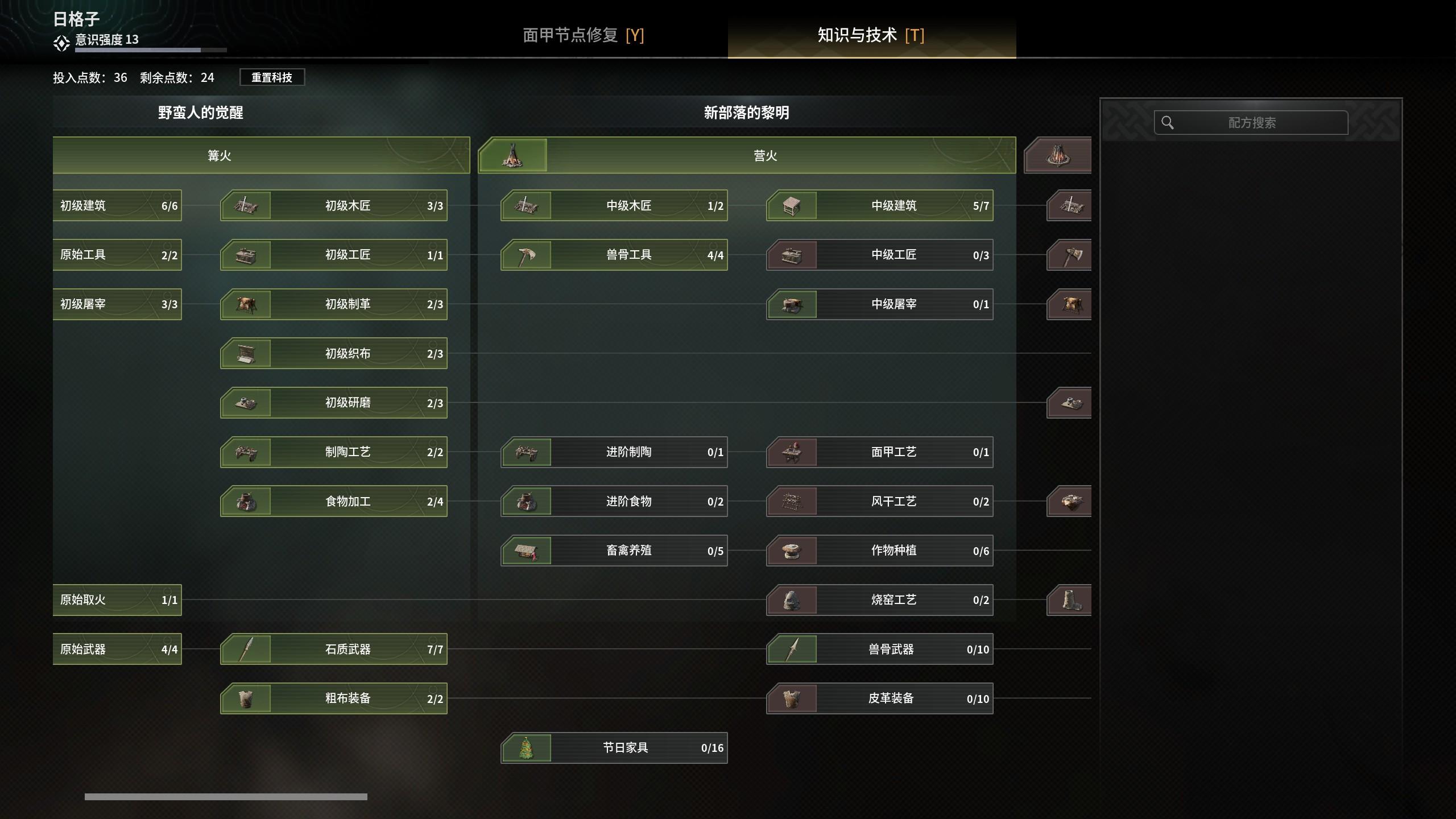The width and height of the screenshot is (1456, 819).
Task: Select the 面甲工艺 workbench icon
Action: [x=792, y=452]
